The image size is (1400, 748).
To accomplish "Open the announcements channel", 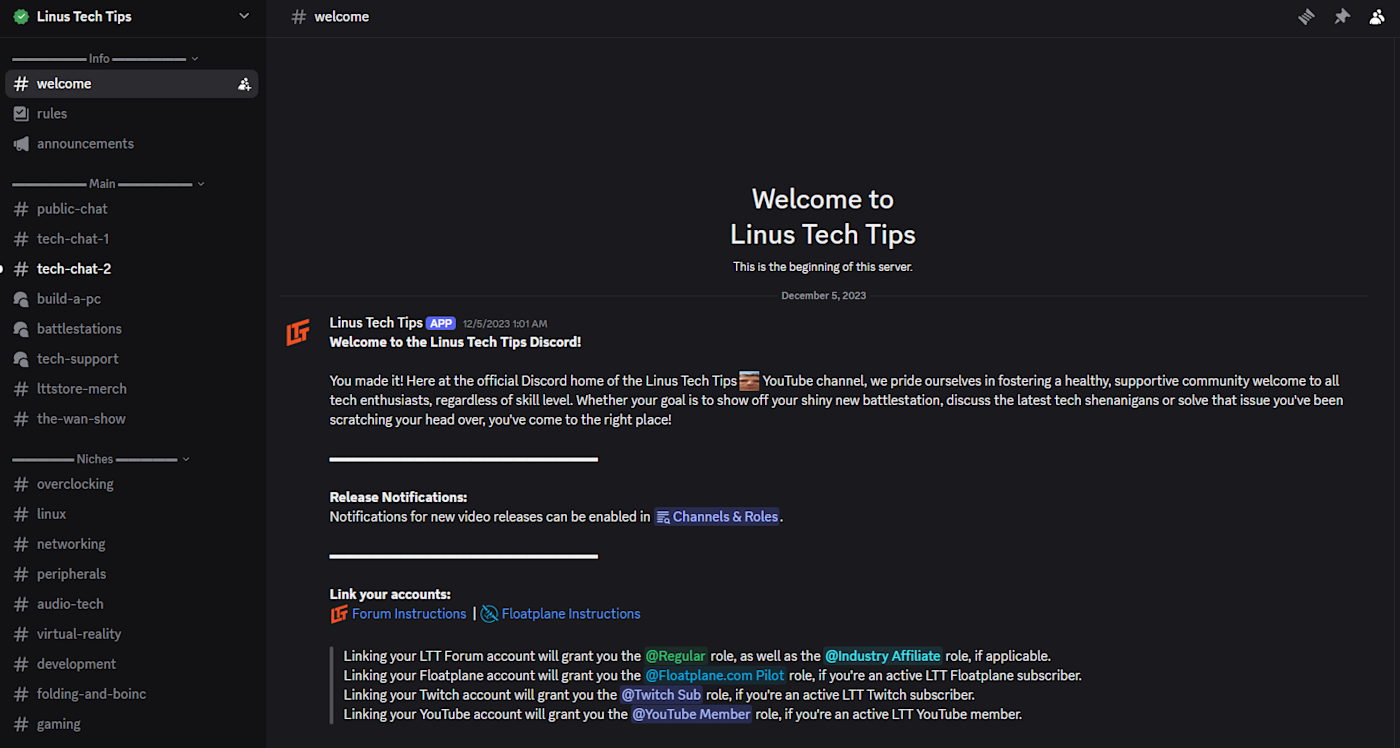I will [132, 144].
